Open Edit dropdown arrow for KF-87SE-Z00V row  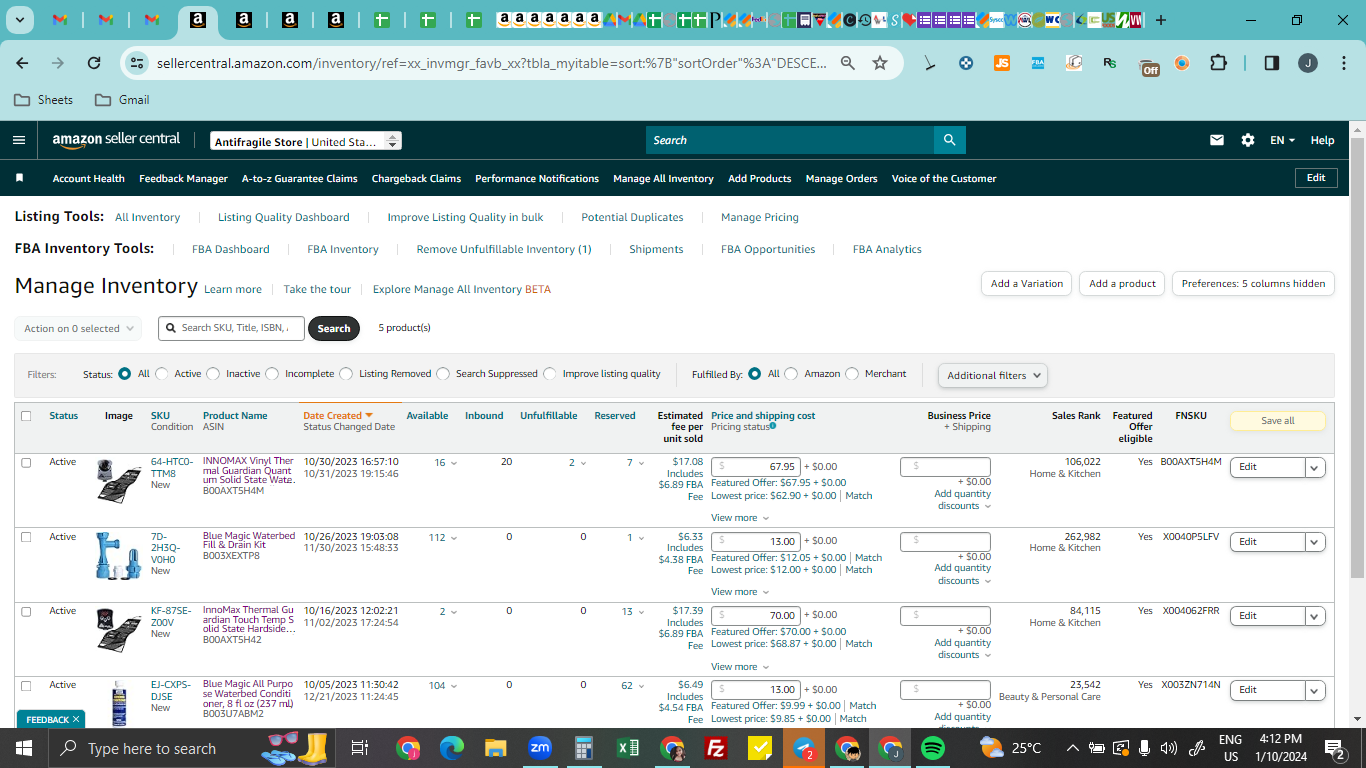click(1315, 616)
